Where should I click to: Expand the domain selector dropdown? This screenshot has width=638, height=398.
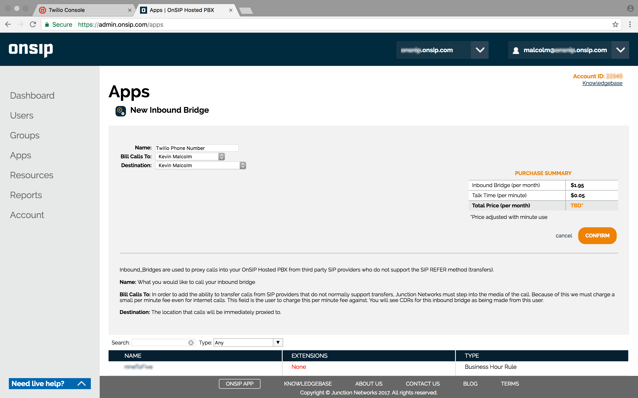pos(480,50)
